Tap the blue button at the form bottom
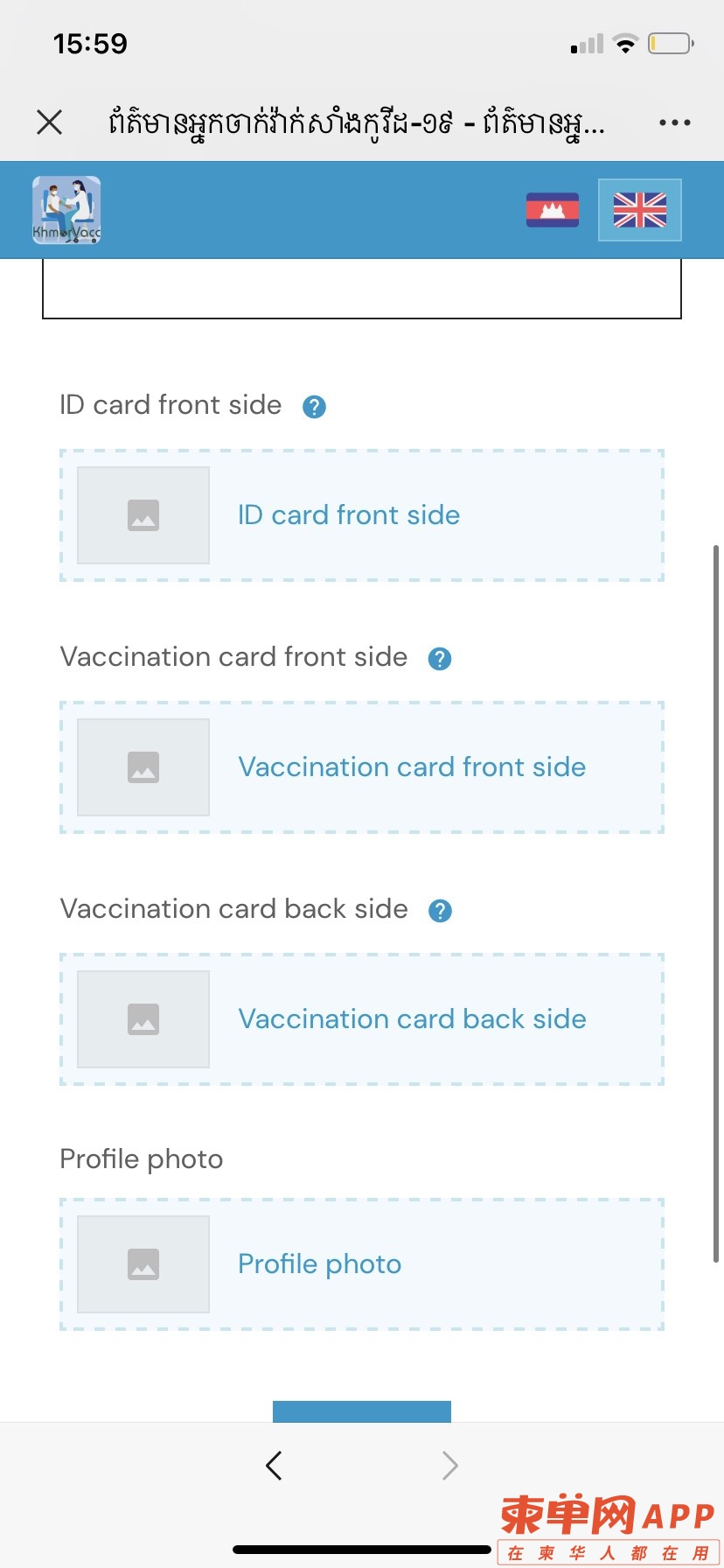This screenshot has height=1568, width=724. point(362,1411)
